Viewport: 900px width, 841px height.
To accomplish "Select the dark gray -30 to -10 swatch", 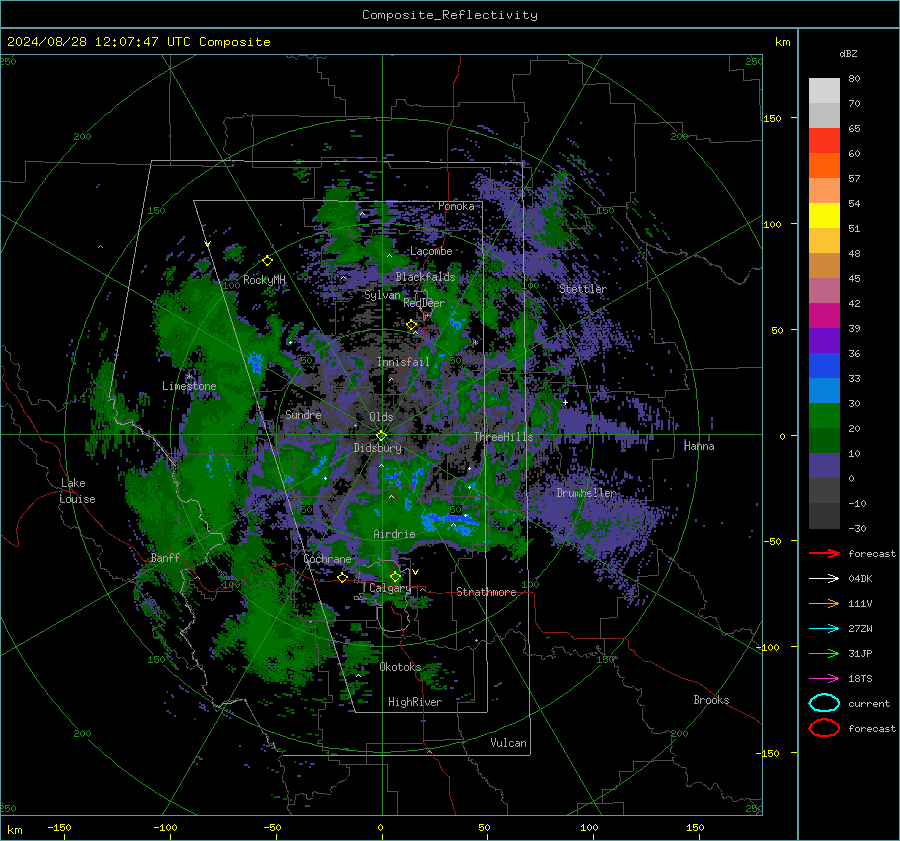I will pyautogui.click(x=824, y=516).
